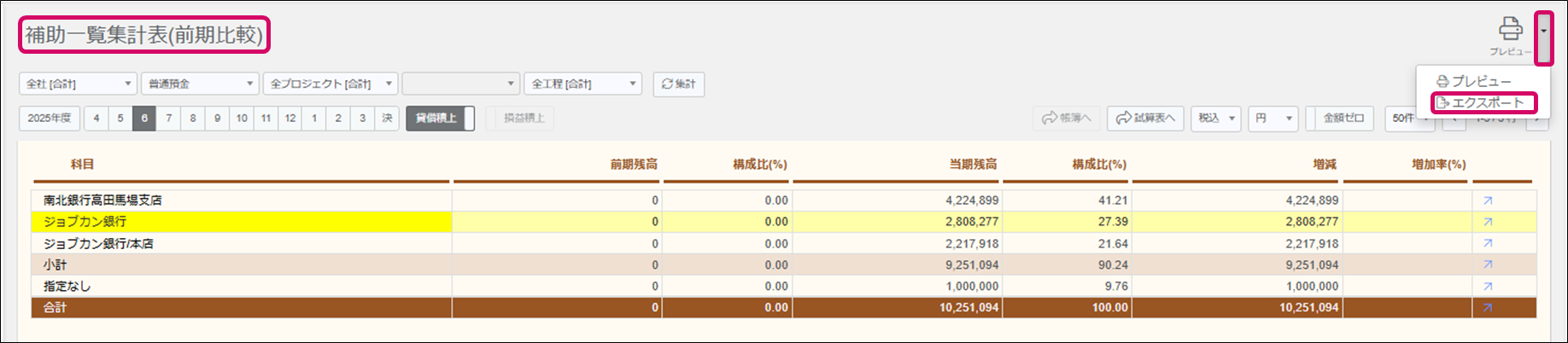Viewport: 1568px width, 343px height.
Task: Select エクスポート from the dropdown menu
Action: click(x=1486, y=102)
